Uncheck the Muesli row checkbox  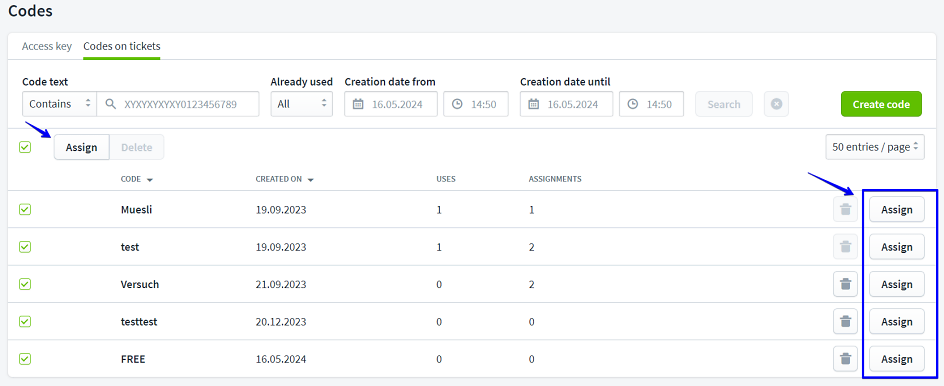(x=25, y=210)
